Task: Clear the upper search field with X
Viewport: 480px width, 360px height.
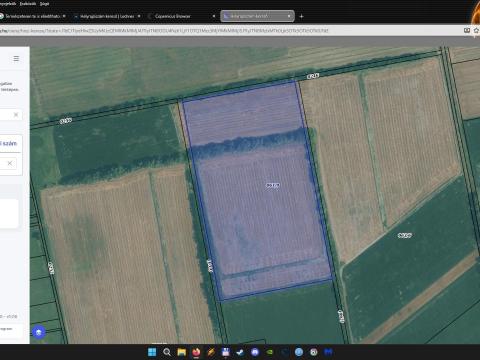Action: (16, 115)
